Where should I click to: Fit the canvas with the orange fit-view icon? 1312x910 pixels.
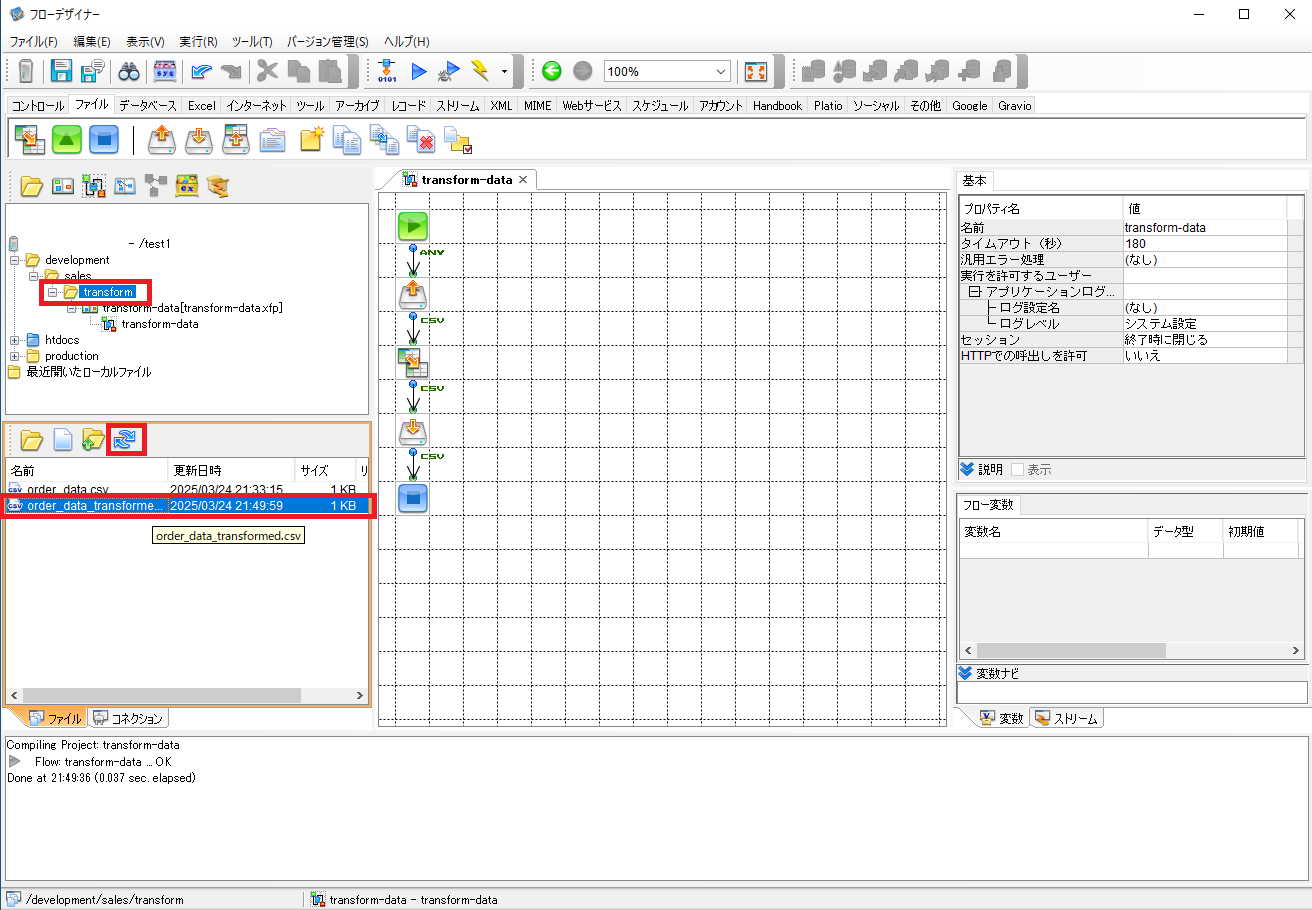coord(755,70)
